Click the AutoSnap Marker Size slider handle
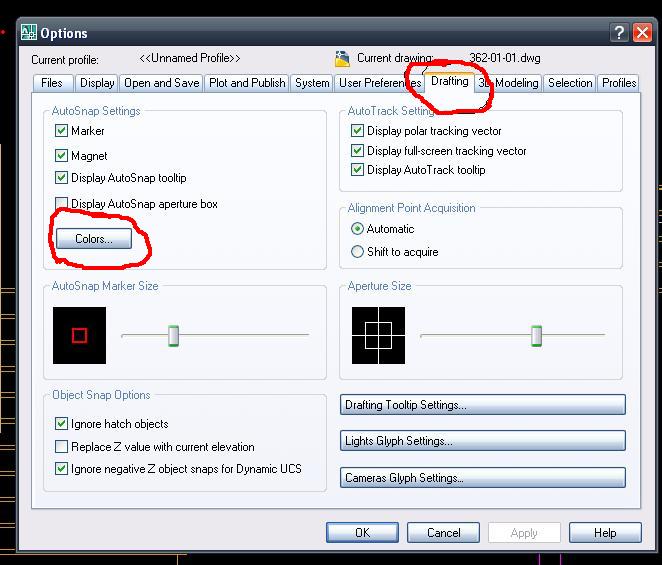 (174, 336)
